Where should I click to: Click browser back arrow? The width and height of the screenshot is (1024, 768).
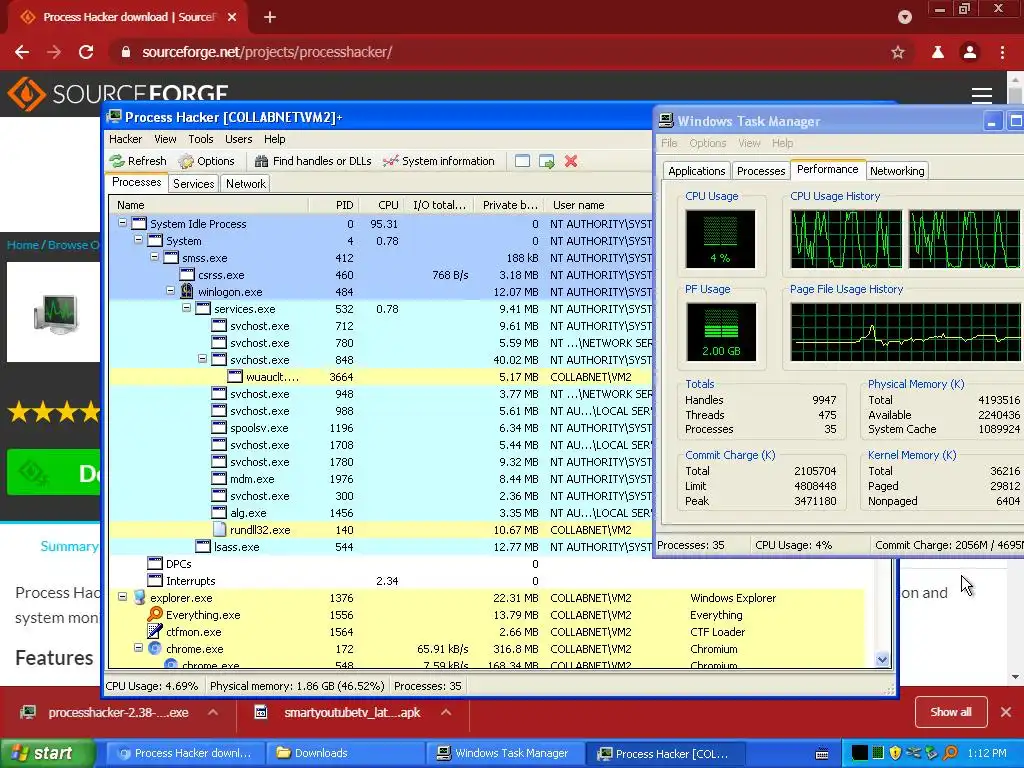(x=22, y=52)
